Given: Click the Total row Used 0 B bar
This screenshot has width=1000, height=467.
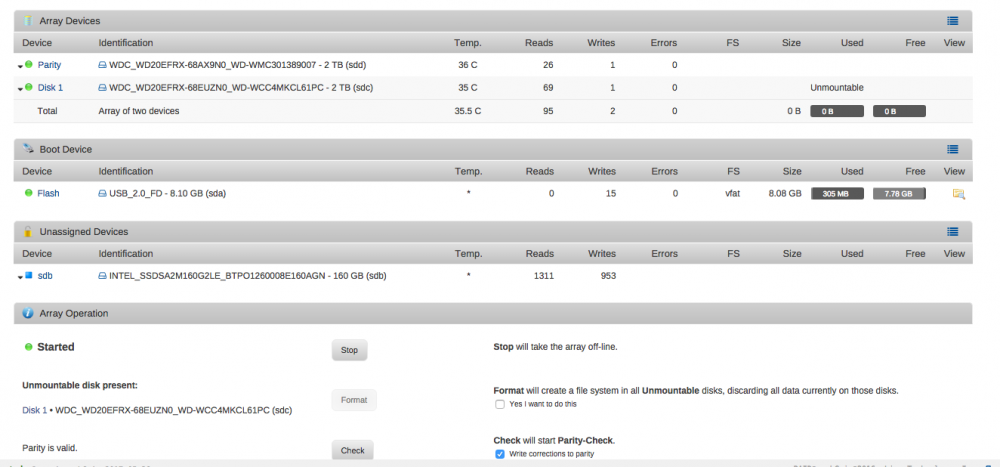Looking at the screenshot, I should tap(837, 111).
